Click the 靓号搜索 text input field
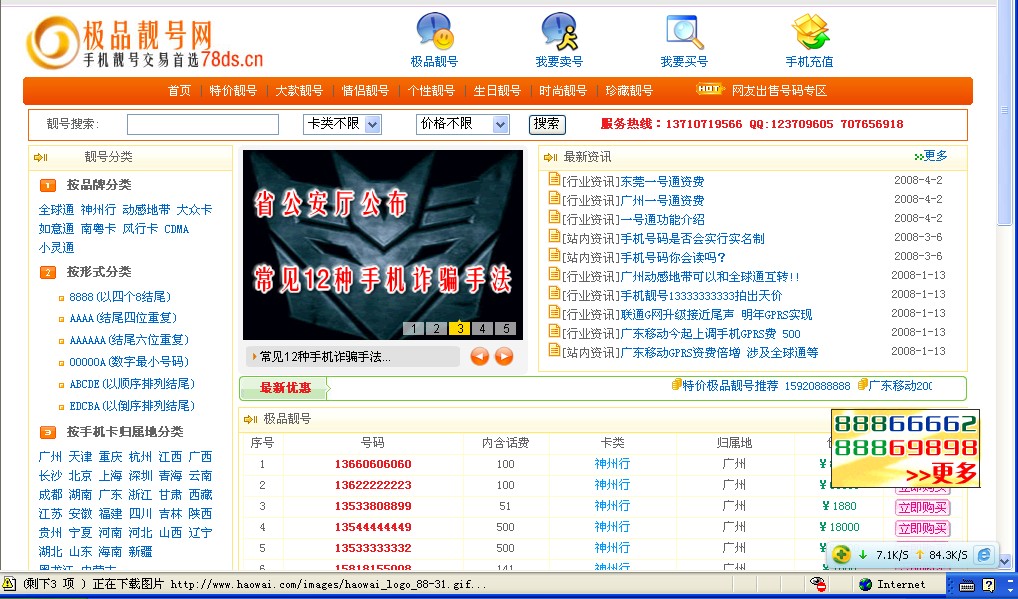 pyautogui.click(x=203, y=124)
